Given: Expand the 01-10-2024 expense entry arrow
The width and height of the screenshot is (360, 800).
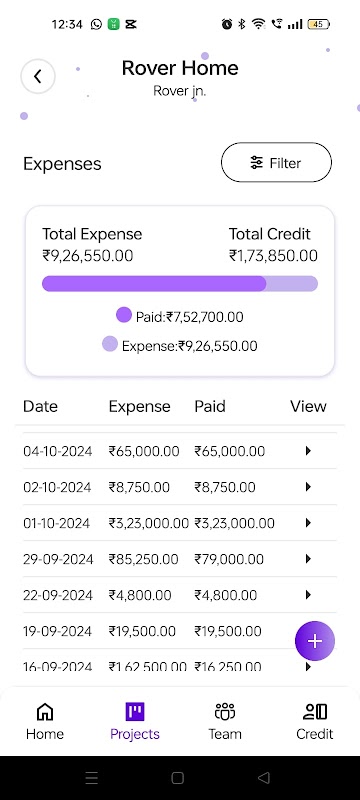Looking at the screenshot, I should pos(308,522).
